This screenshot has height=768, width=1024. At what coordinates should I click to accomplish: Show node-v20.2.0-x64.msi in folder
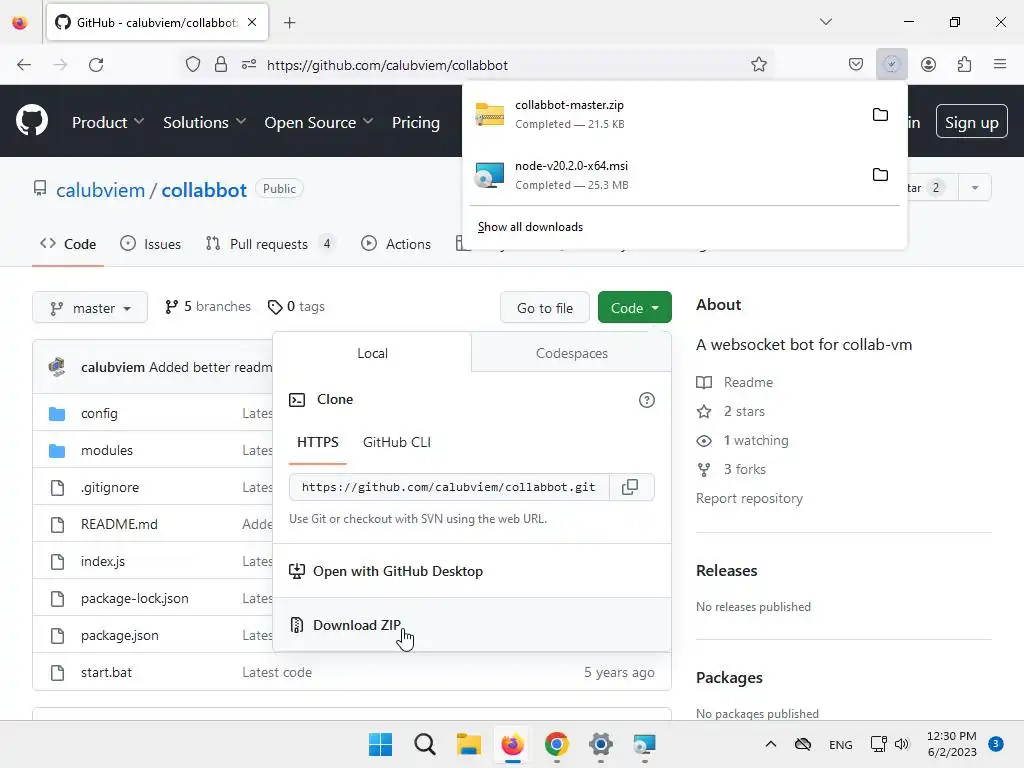[880, 174]
